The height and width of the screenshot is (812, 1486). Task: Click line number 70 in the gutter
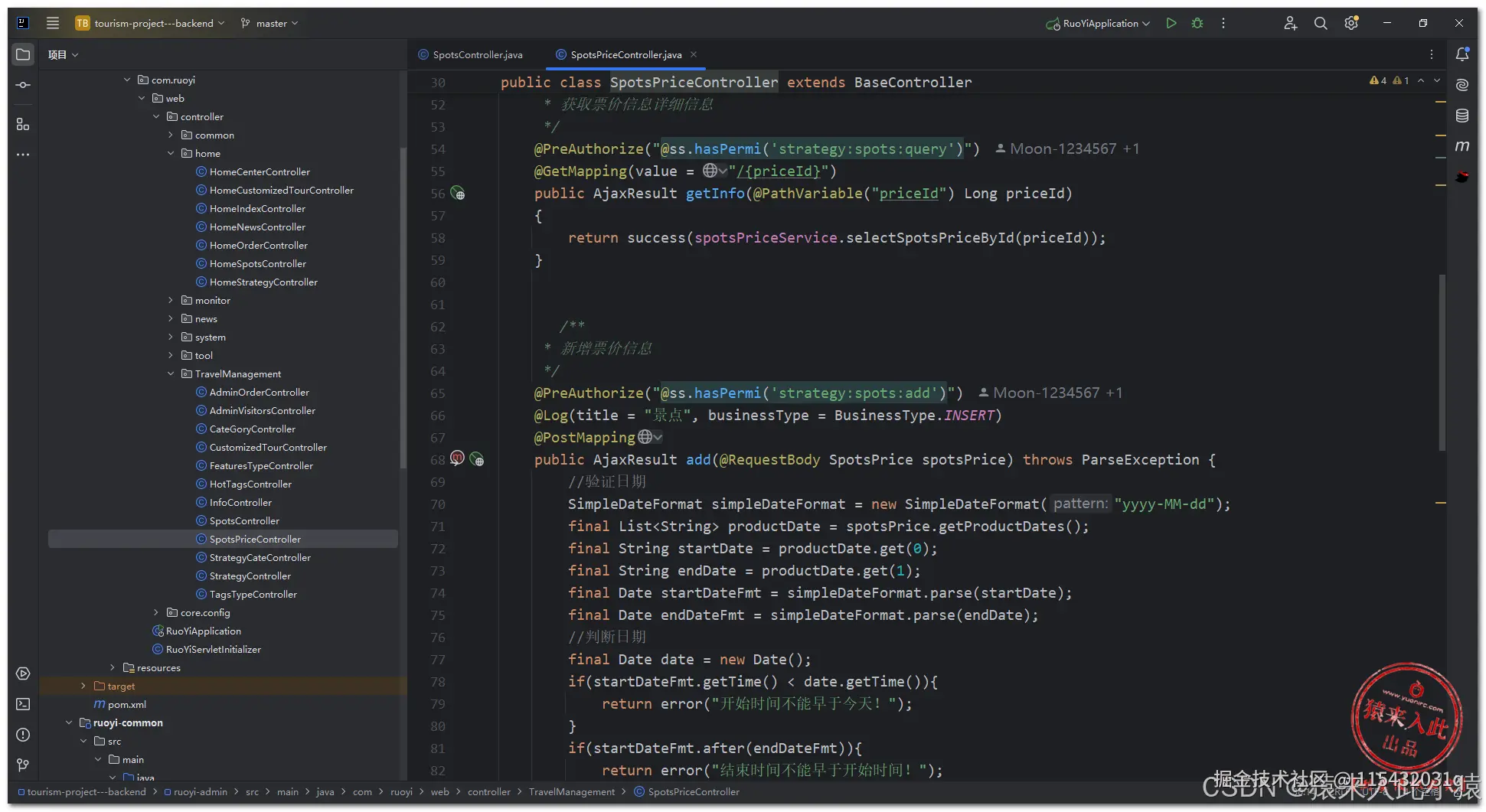click(437, 504)
